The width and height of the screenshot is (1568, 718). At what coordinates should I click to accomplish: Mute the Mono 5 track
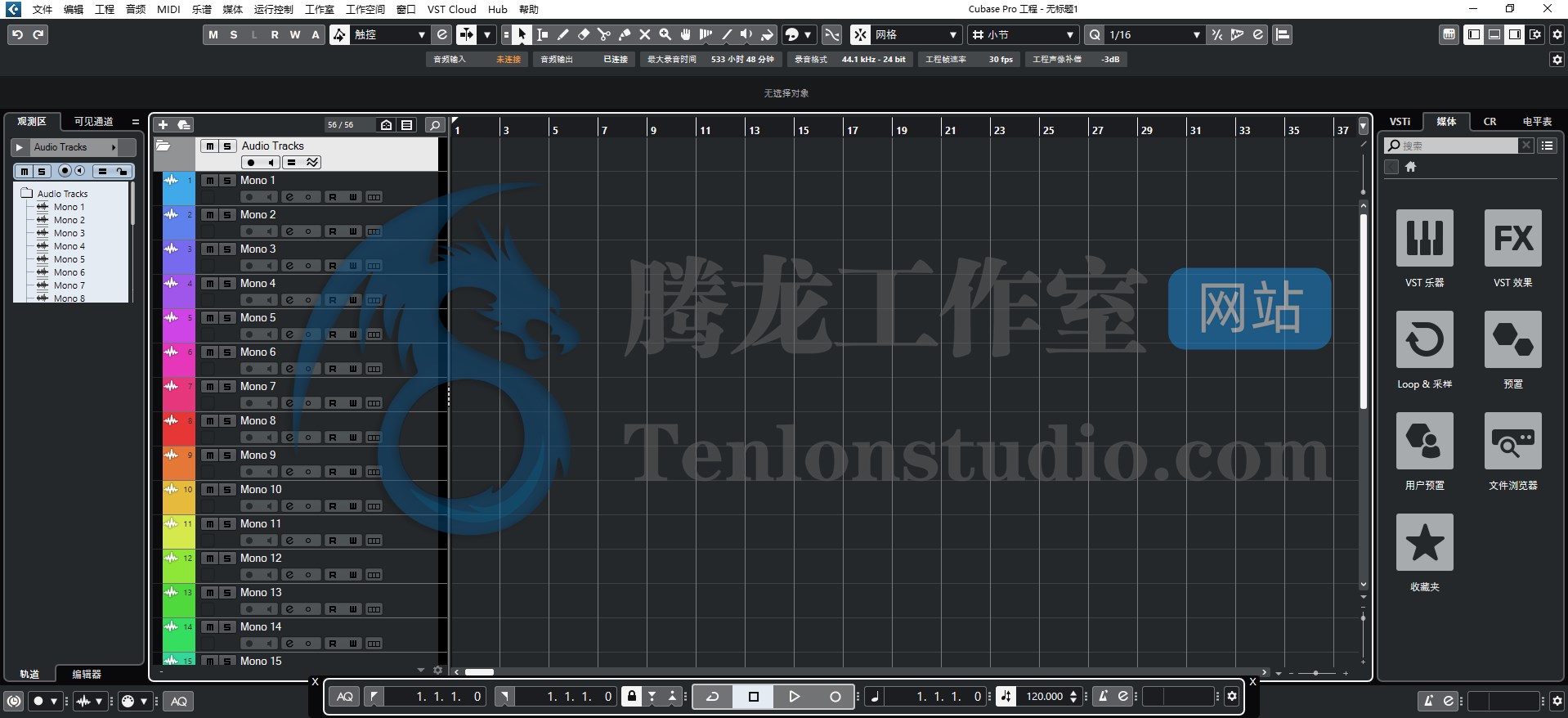coord(210,318)
